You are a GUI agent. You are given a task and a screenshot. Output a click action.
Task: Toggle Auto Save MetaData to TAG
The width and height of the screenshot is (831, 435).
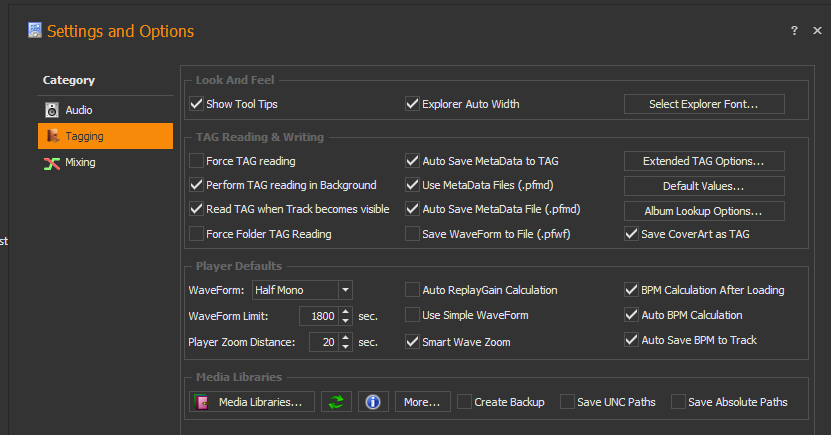412,161
